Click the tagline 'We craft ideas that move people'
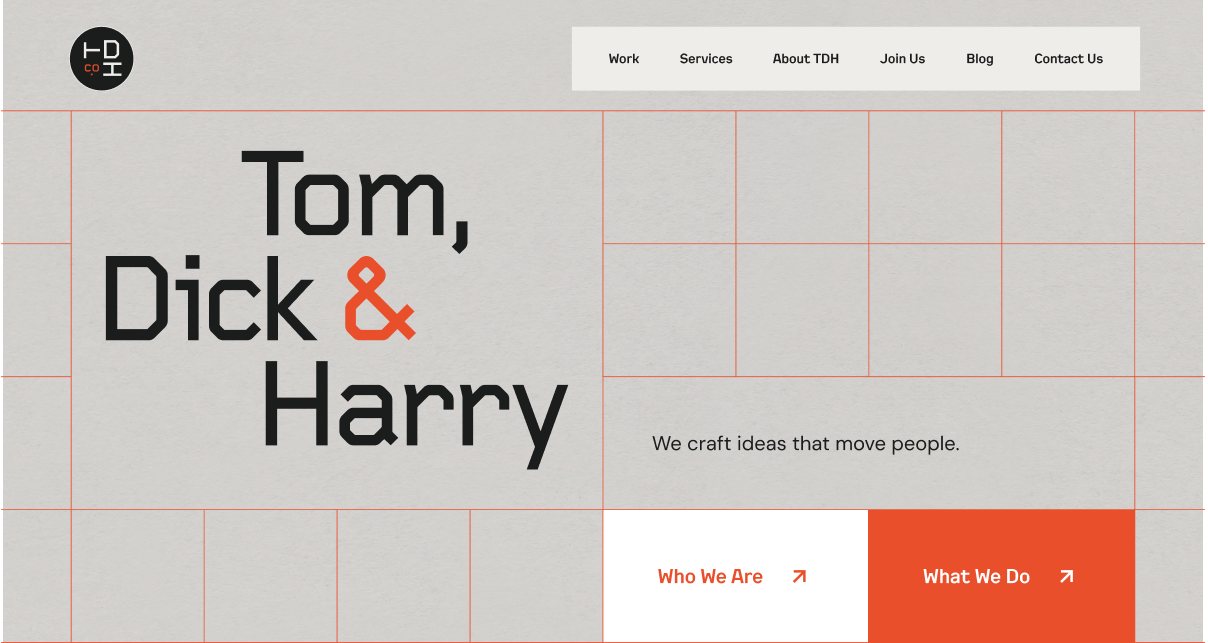Viewport: 1208px width, 643px height. pyautogui.click(x=805, y=443)
